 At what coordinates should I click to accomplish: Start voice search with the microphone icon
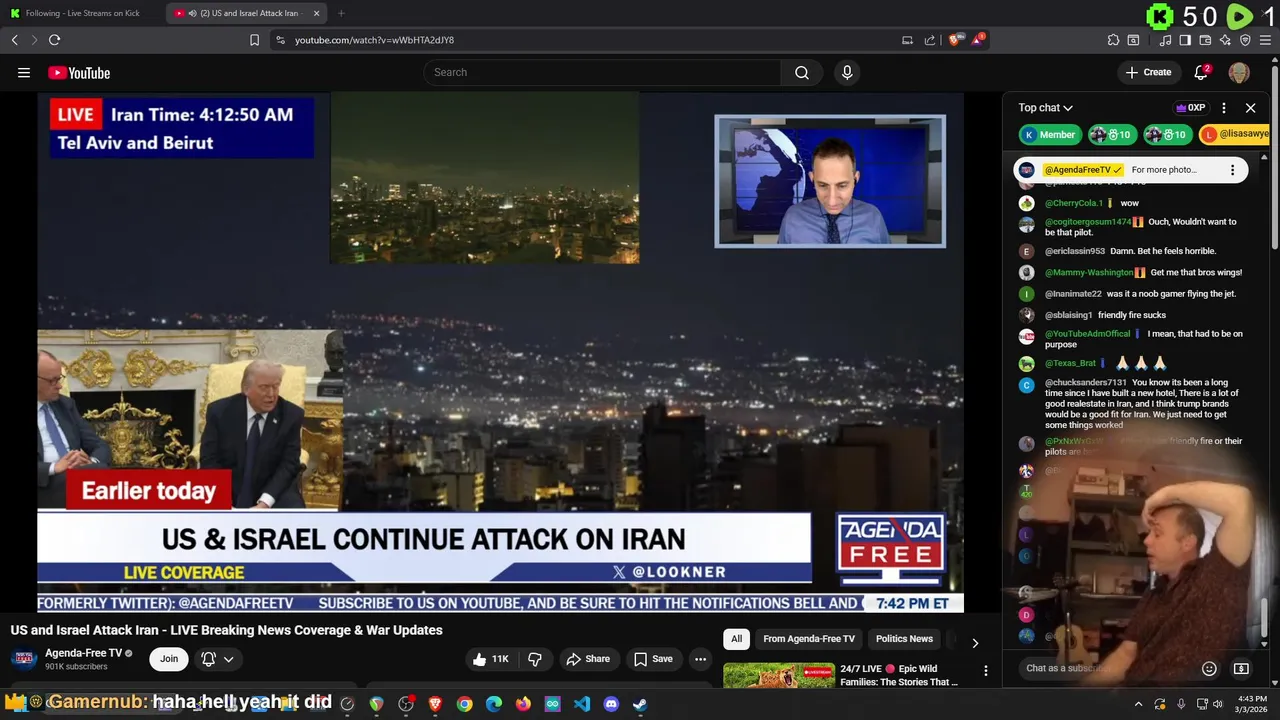click(847, 72)
